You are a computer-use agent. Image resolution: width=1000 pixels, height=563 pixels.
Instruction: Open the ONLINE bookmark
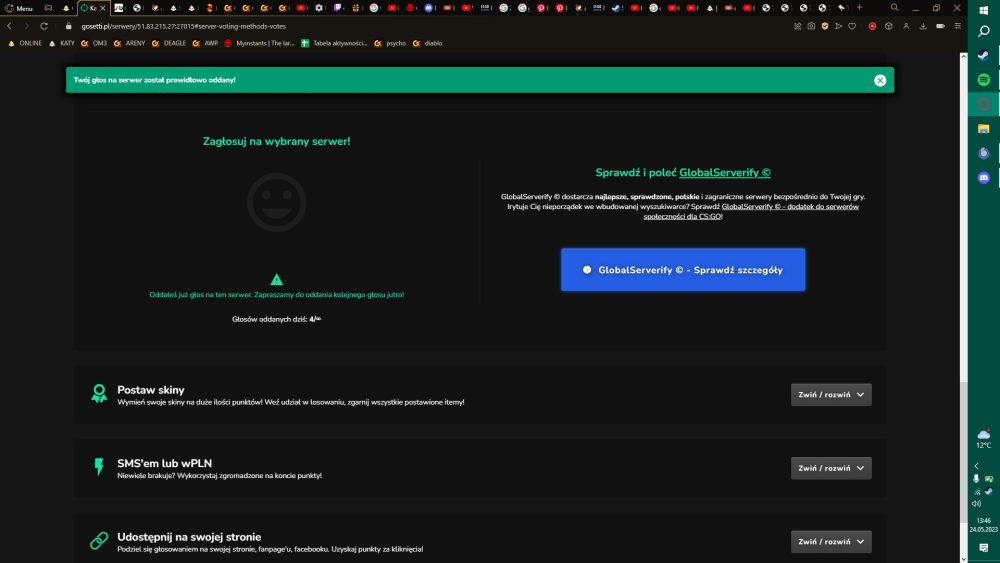coord(25,43)
